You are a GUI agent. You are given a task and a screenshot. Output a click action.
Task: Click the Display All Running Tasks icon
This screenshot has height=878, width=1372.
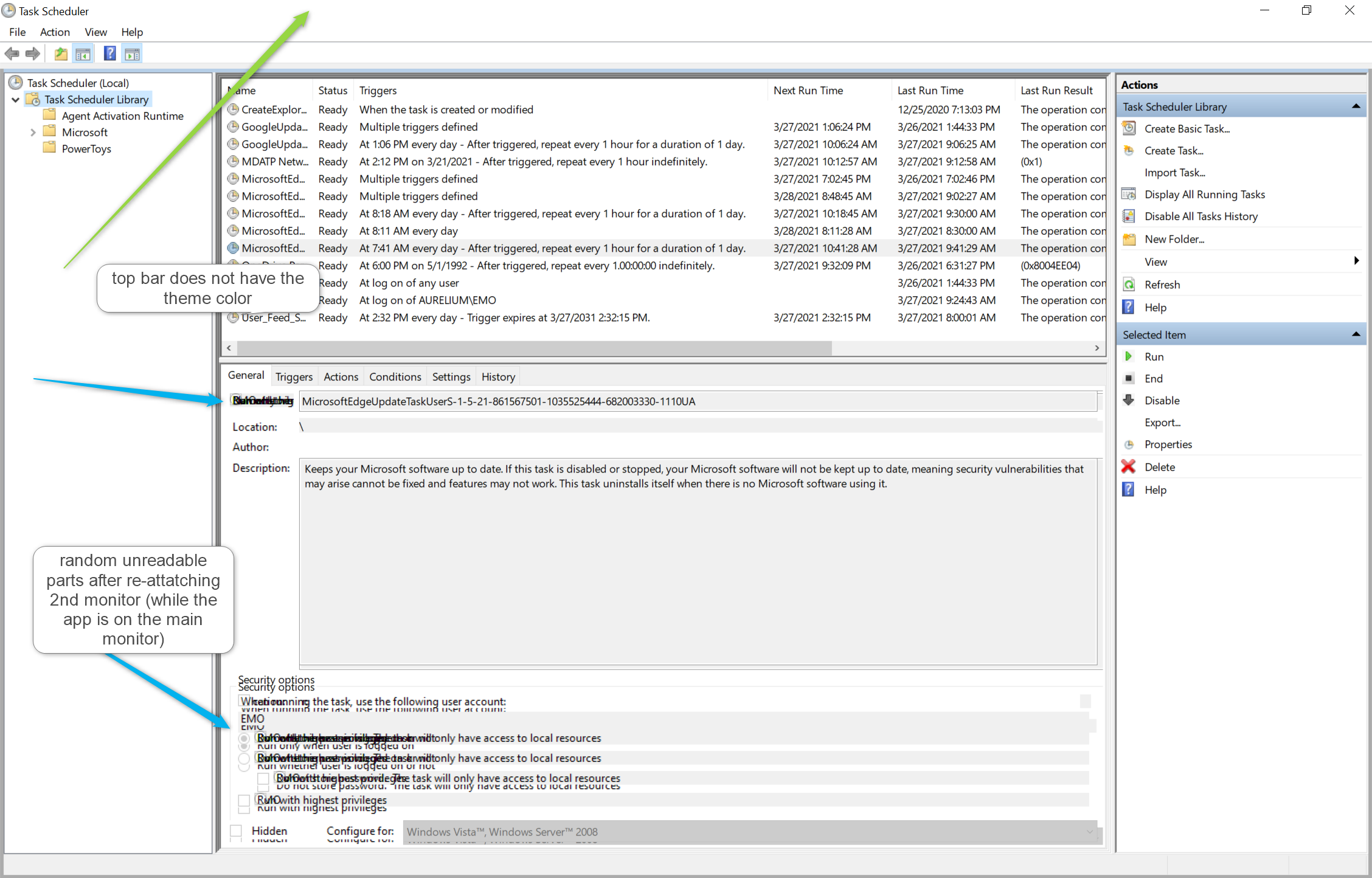(x=1129, y=194)
